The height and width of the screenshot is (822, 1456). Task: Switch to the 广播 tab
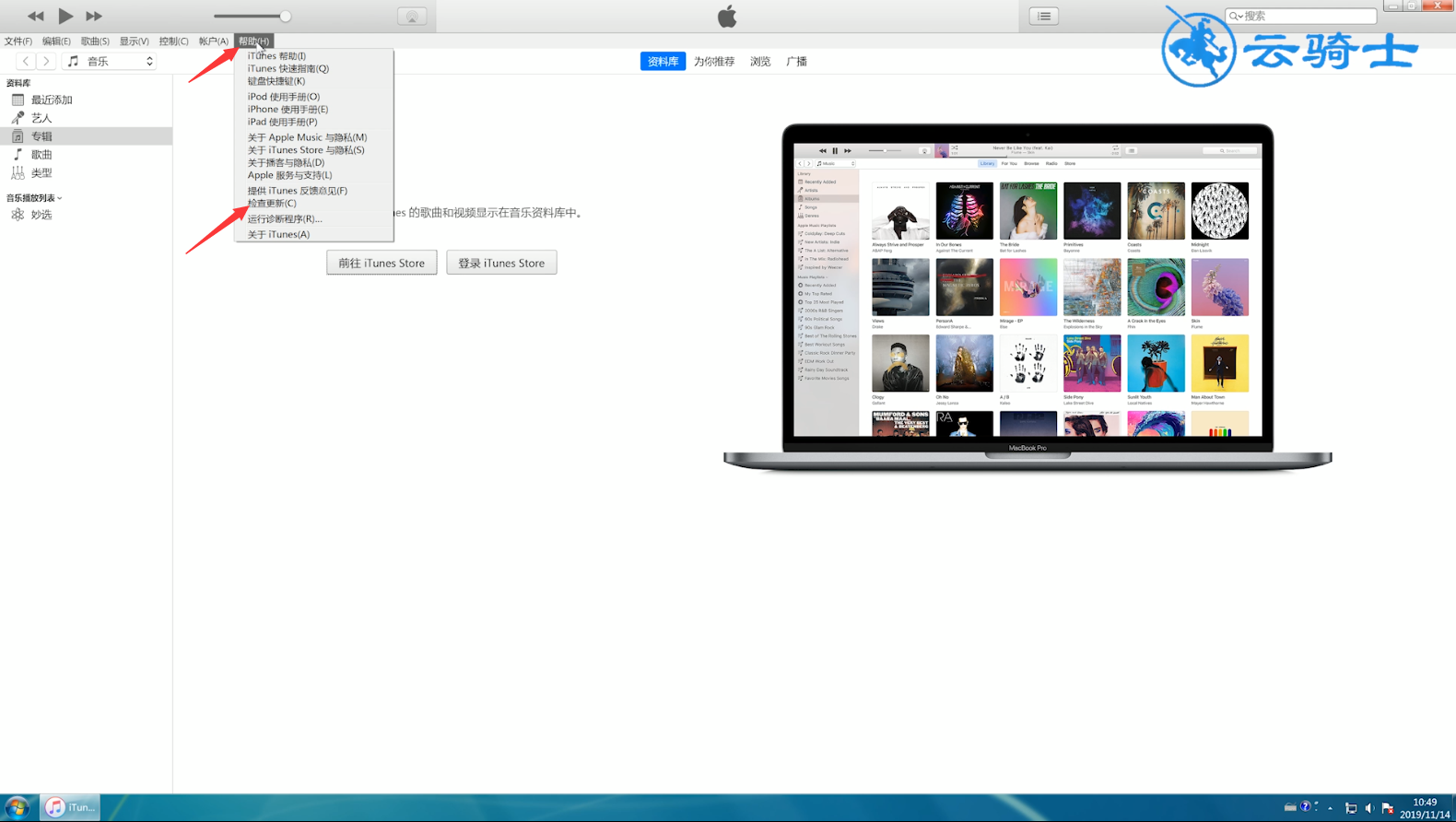pyautogui.click(x=797, y=61)
